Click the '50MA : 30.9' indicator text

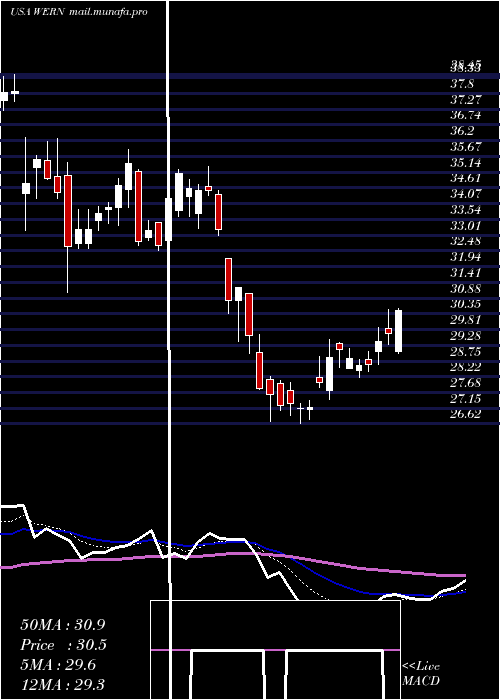62,625
